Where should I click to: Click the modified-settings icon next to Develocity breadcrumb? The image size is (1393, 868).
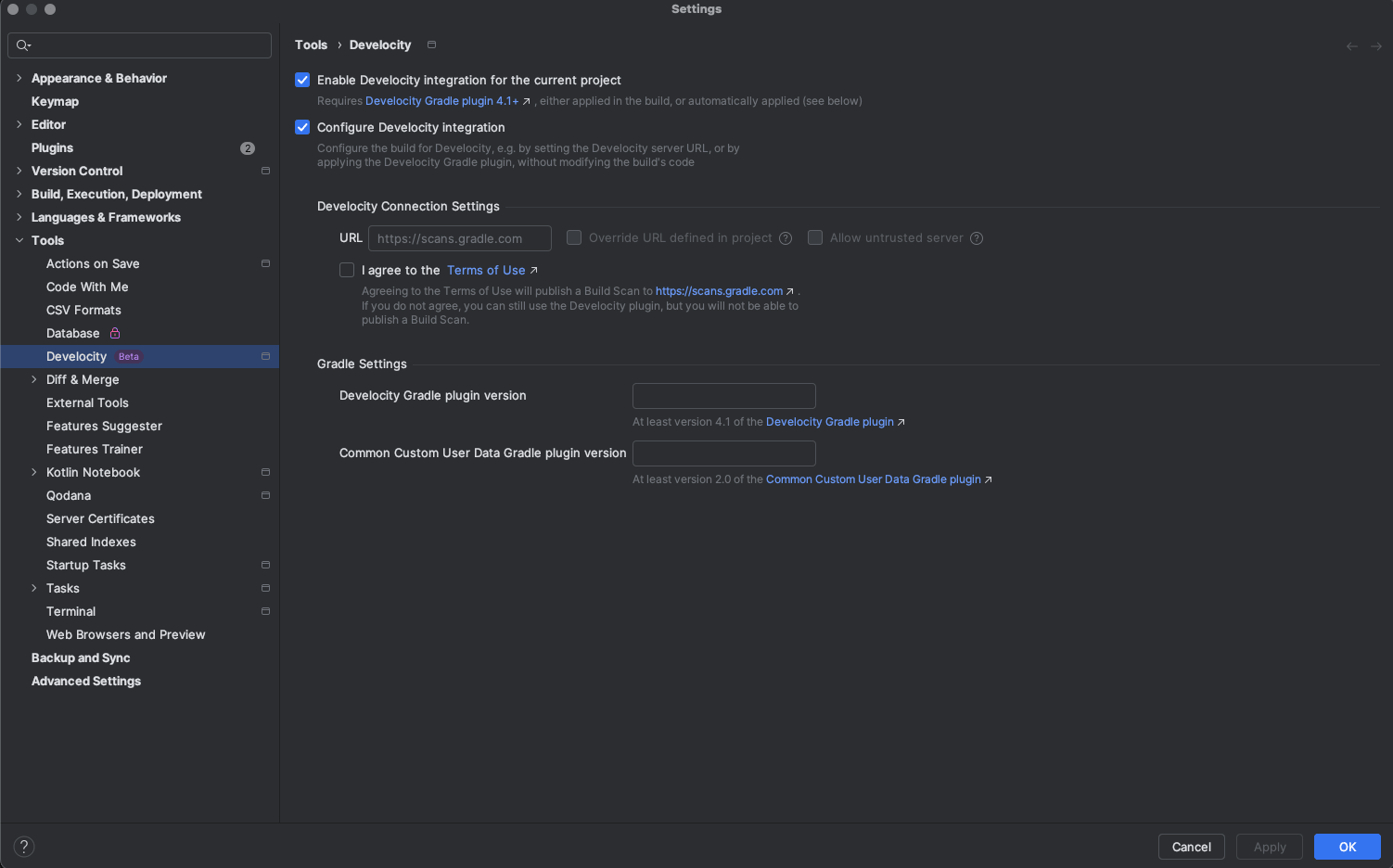point(430,44)
